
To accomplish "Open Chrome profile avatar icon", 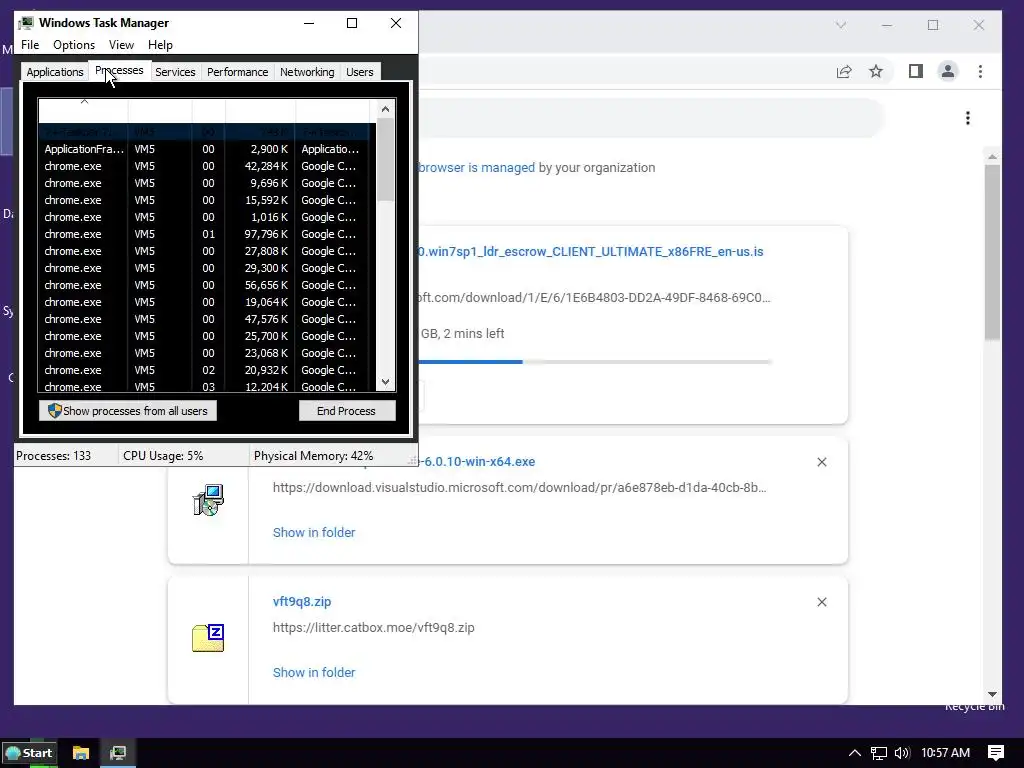I will tap(948, 71).
